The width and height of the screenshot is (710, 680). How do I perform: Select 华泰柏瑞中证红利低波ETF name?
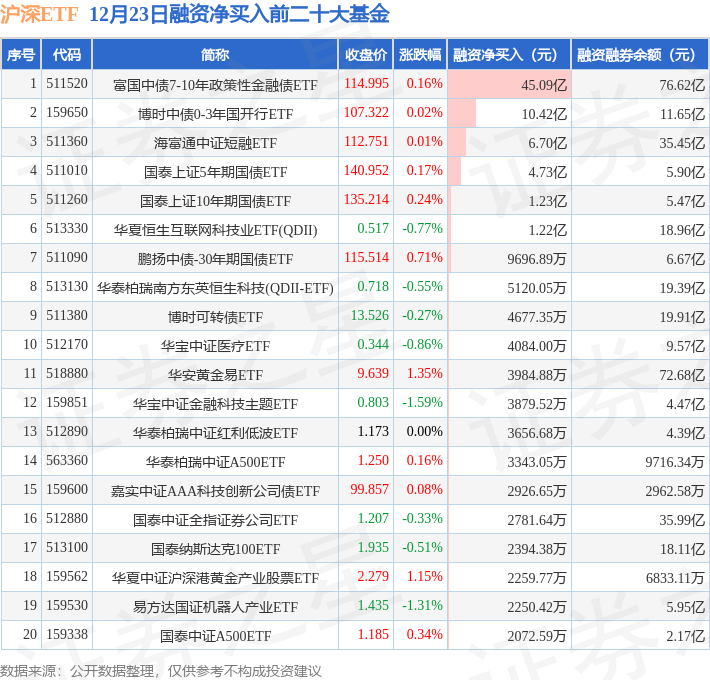215,433
